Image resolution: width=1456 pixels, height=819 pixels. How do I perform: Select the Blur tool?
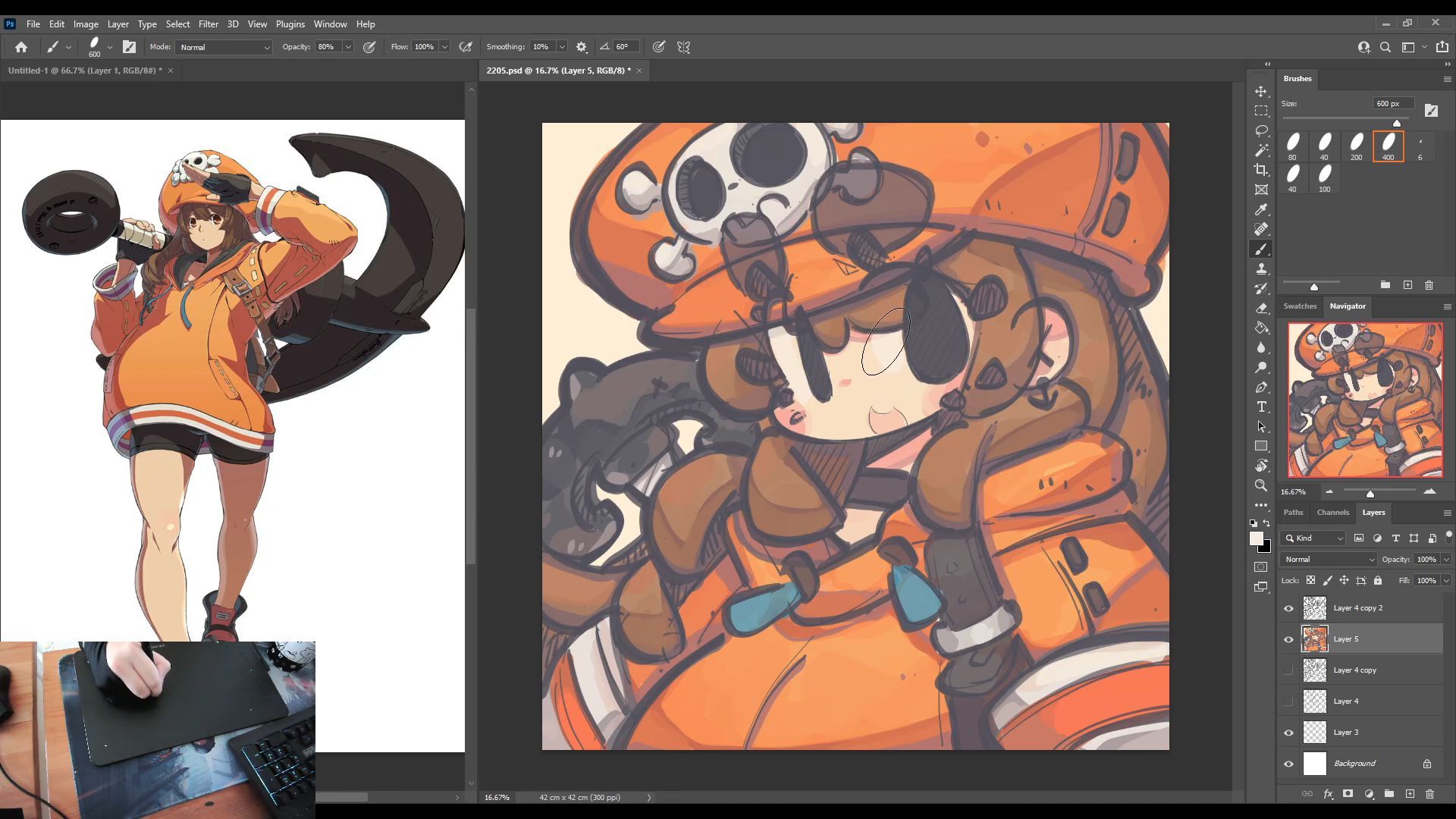pos(1261,348)
